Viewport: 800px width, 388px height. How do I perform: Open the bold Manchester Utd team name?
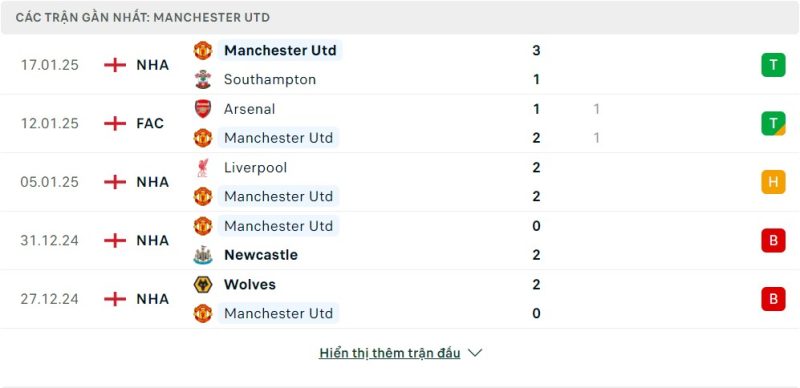[x=280, y=51]
